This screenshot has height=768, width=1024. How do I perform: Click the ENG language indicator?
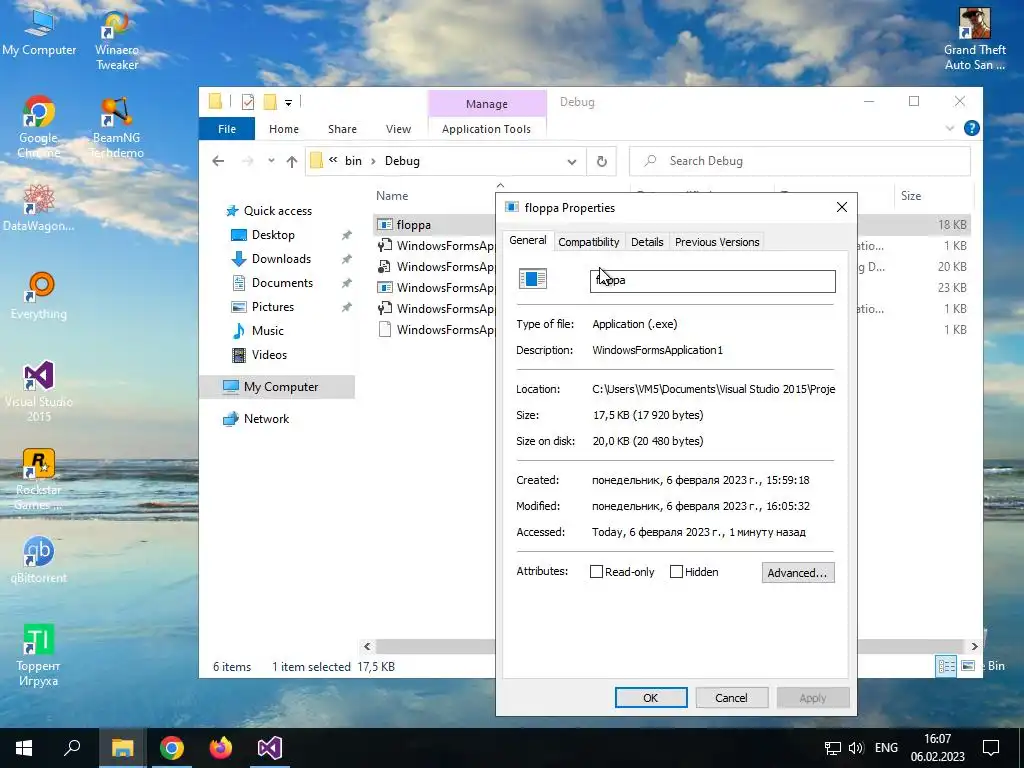tap(886, 748)
